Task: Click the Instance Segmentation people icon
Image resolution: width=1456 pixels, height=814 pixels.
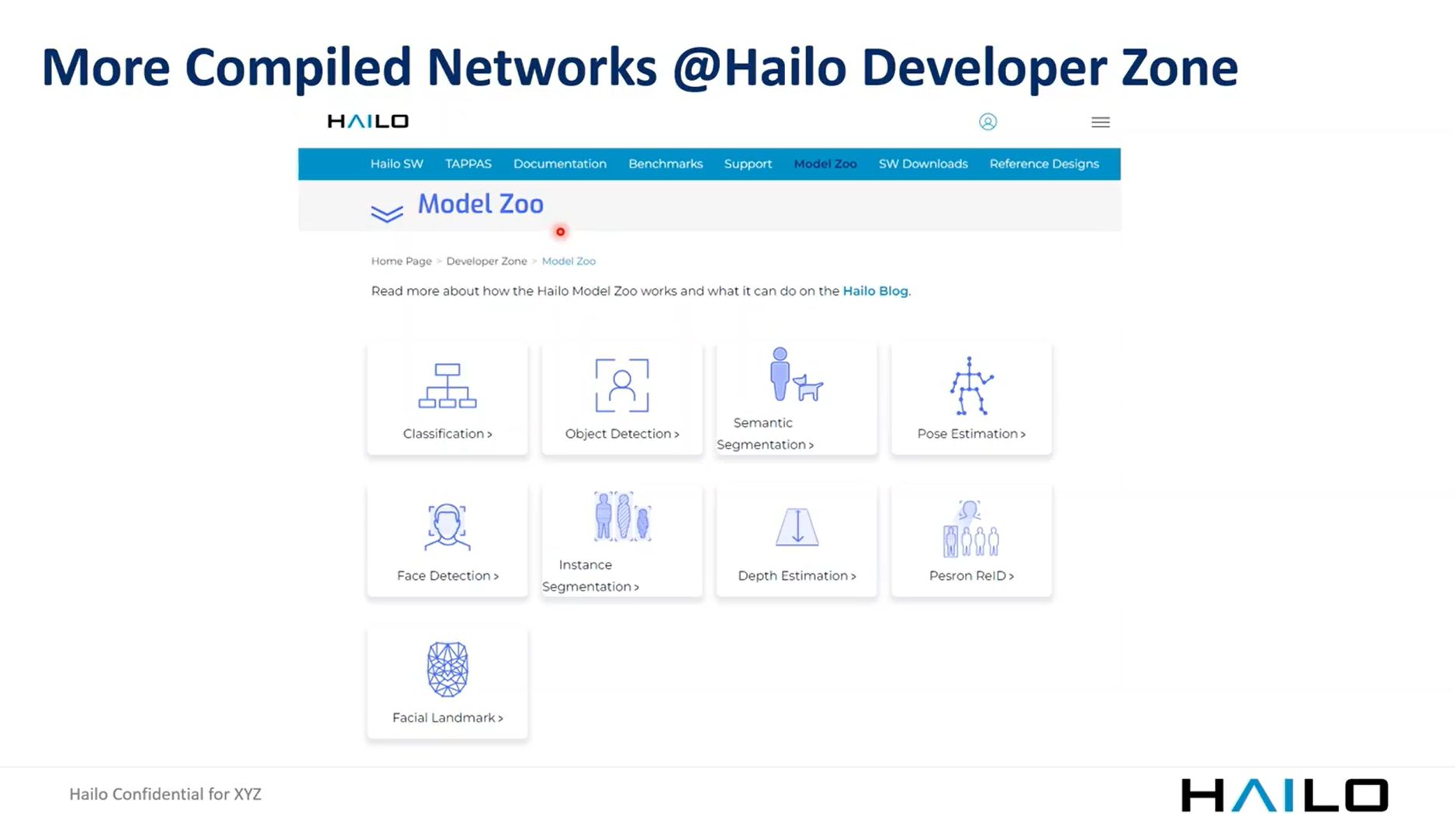Action: coord(622,516)
